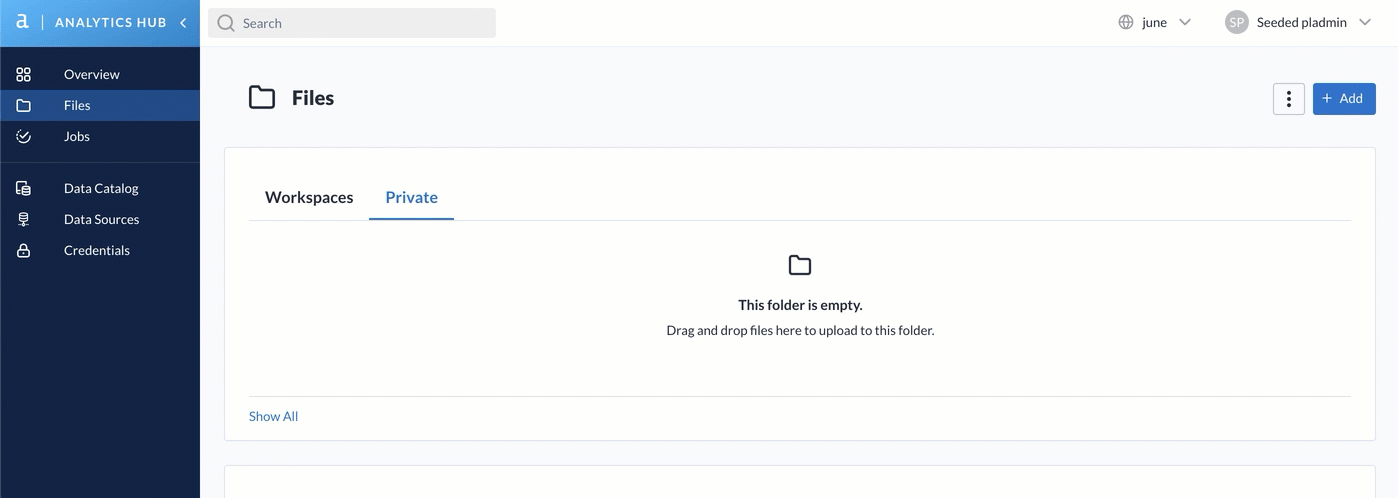The height and width of the screenshot is (498, 1398).
Task: Click the search magnifier icon
Action: (226, 23)
